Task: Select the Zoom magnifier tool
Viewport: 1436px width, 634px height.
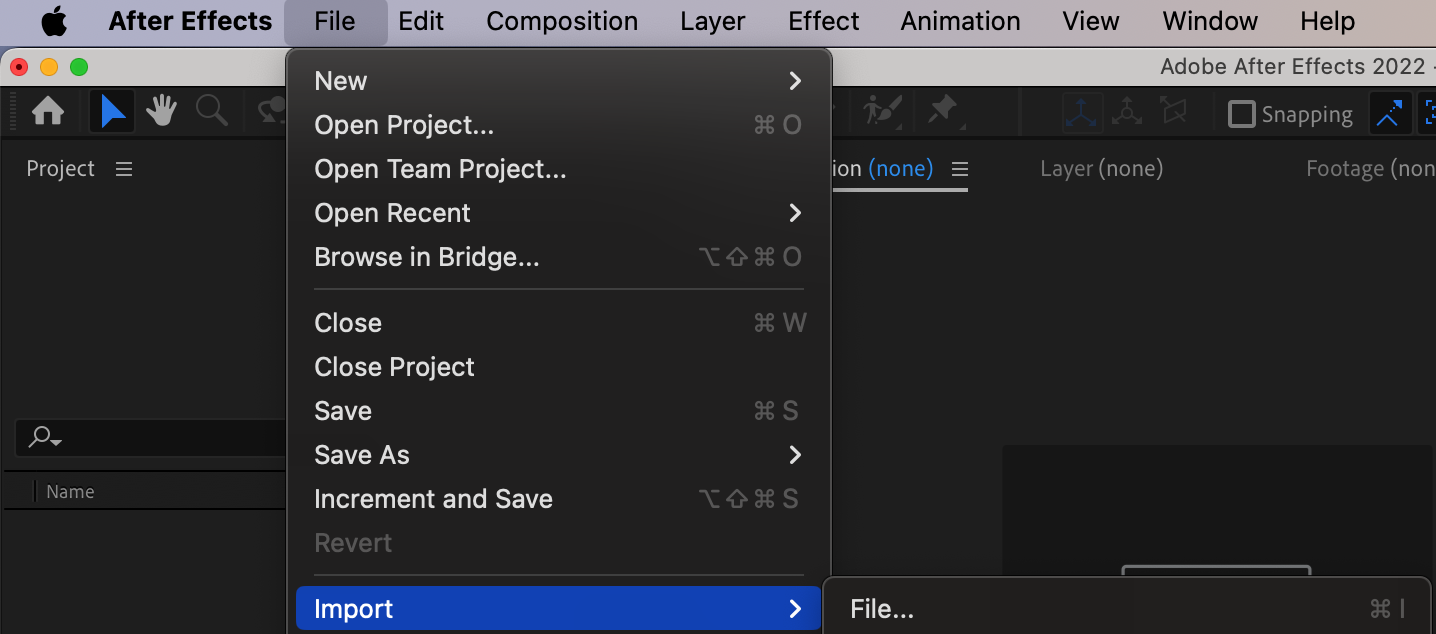Action: point(211,112)
